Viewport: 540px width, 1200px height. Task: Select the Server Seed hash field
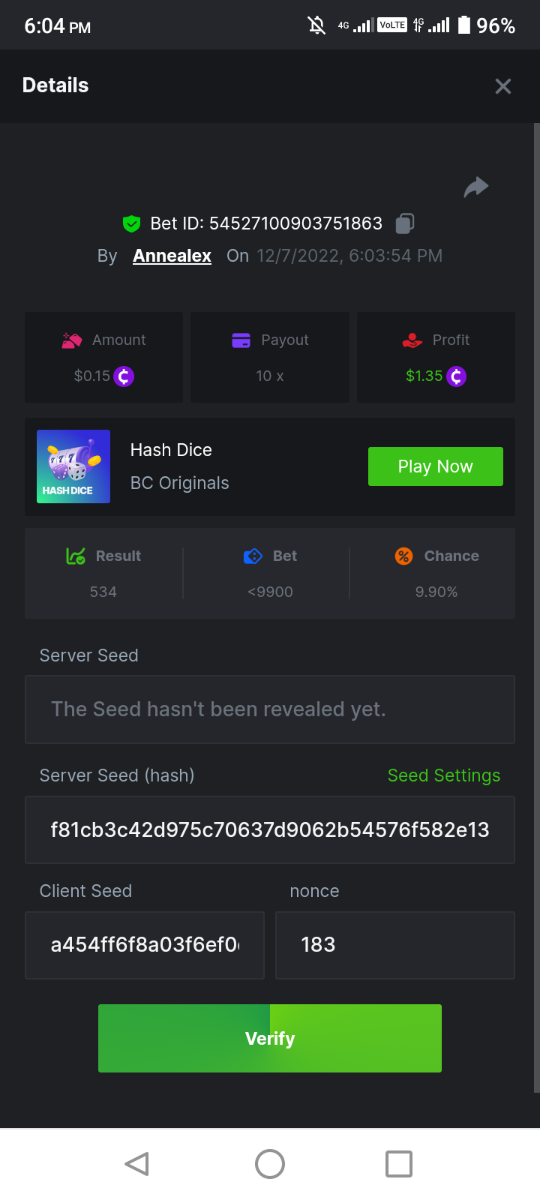pos(270,830)
